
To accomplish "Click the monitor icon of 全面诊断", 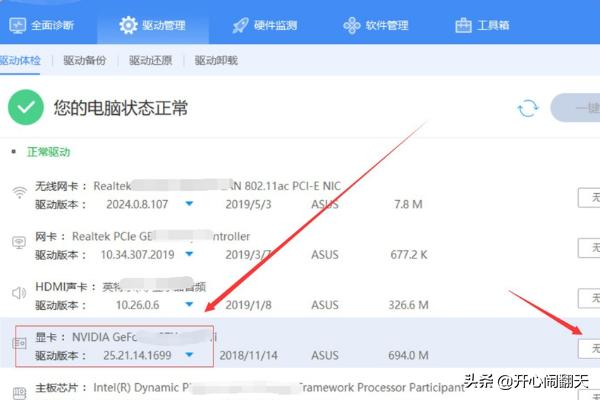I will click(17, 25).
